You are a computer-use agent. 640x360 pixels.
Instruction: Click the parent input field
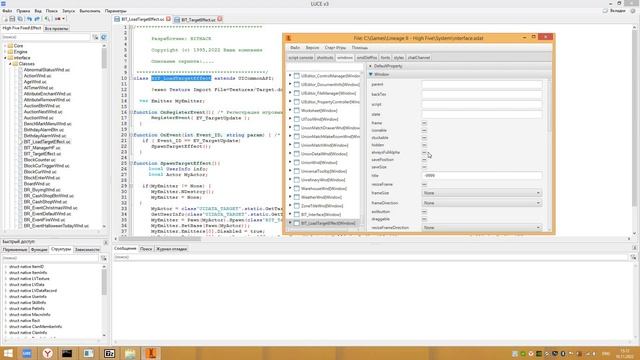(482, 84)
